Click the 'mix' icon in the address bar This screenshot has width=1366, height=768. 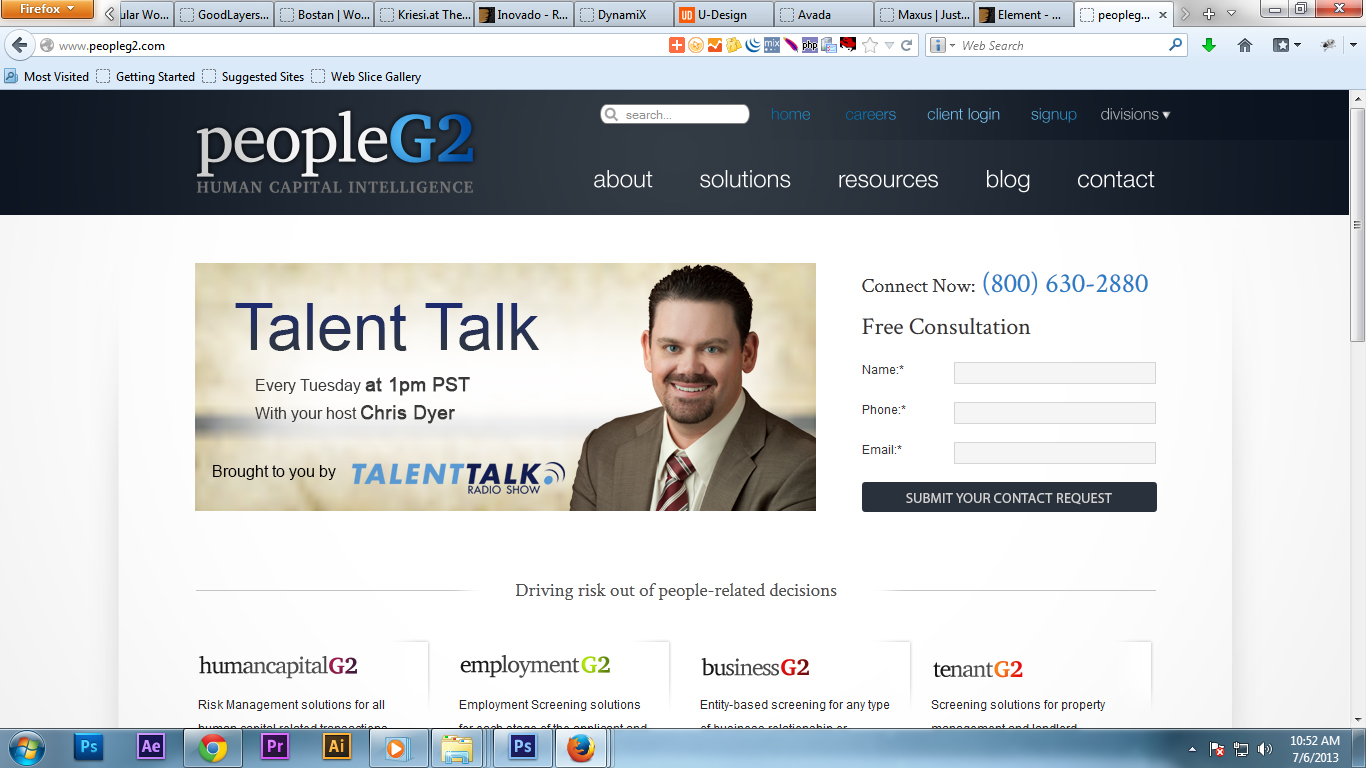(x=772, y=45)
